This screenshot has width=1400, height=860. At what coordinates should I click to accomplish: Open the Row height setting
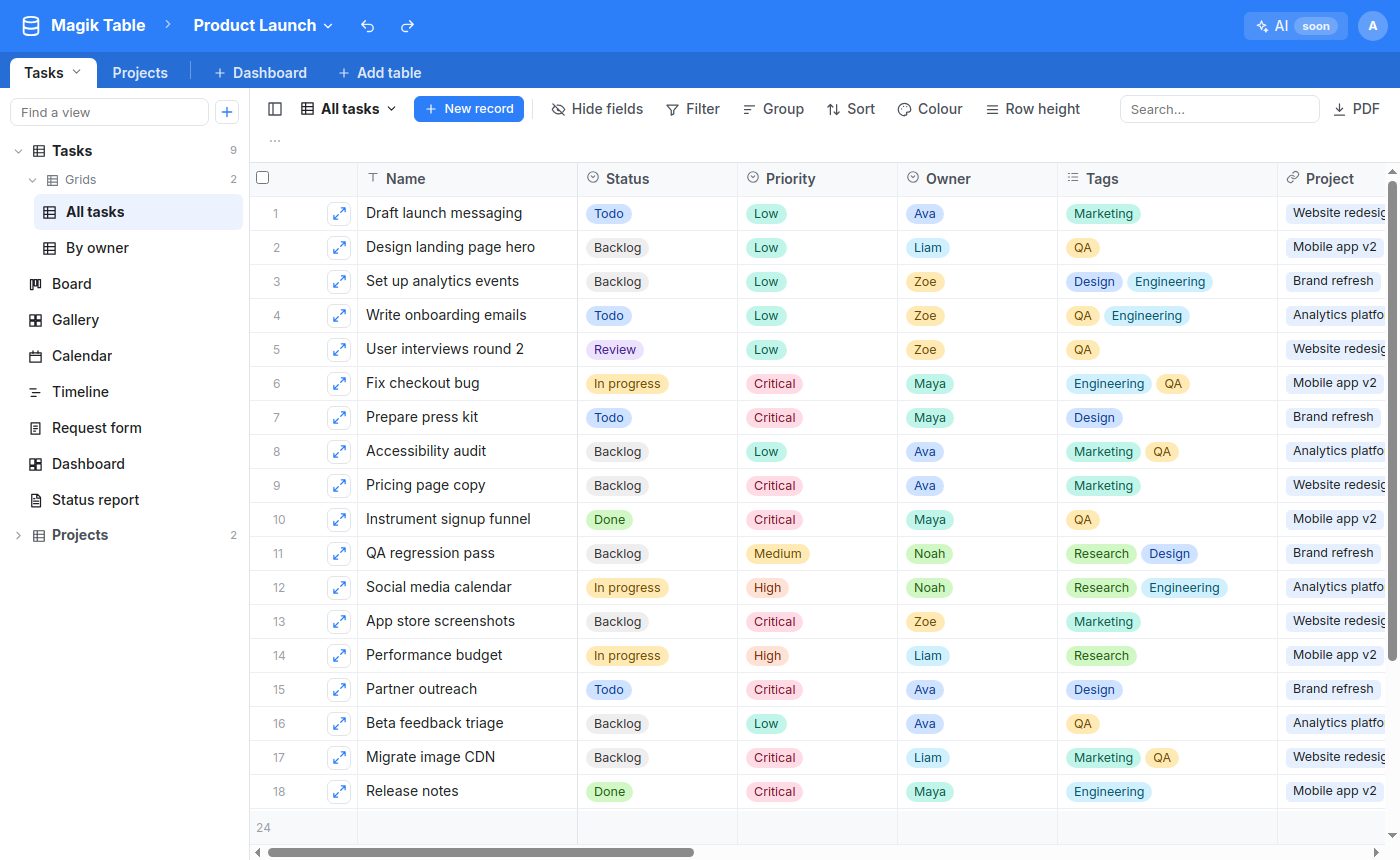(x=1033, y=109)
